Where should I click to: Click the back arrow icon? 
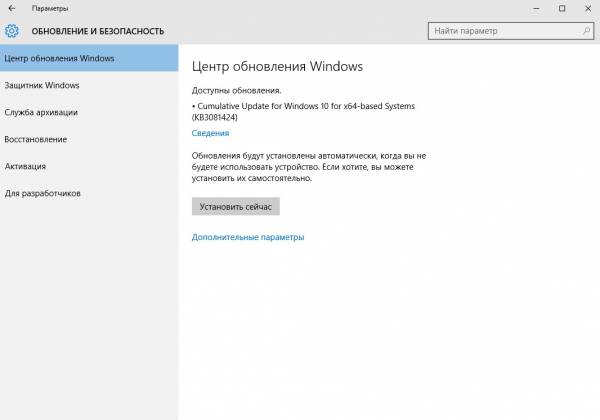12,8
